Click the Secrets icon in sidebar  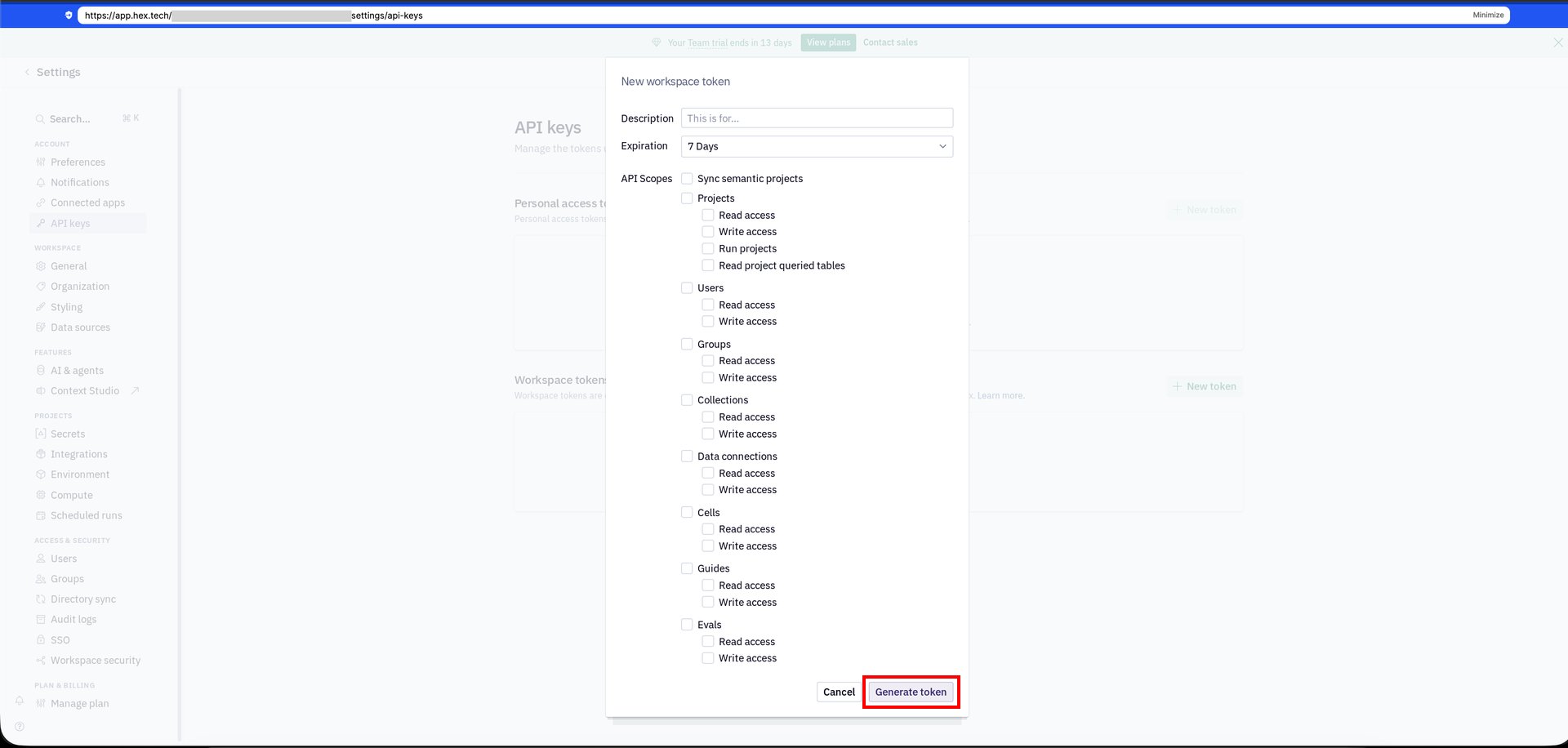tap(41, 434)
